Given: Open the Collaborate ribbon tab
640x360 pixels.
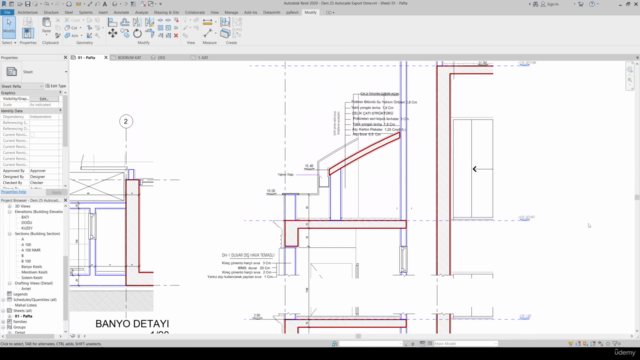Looking at the screenshot, I should 195,13.
